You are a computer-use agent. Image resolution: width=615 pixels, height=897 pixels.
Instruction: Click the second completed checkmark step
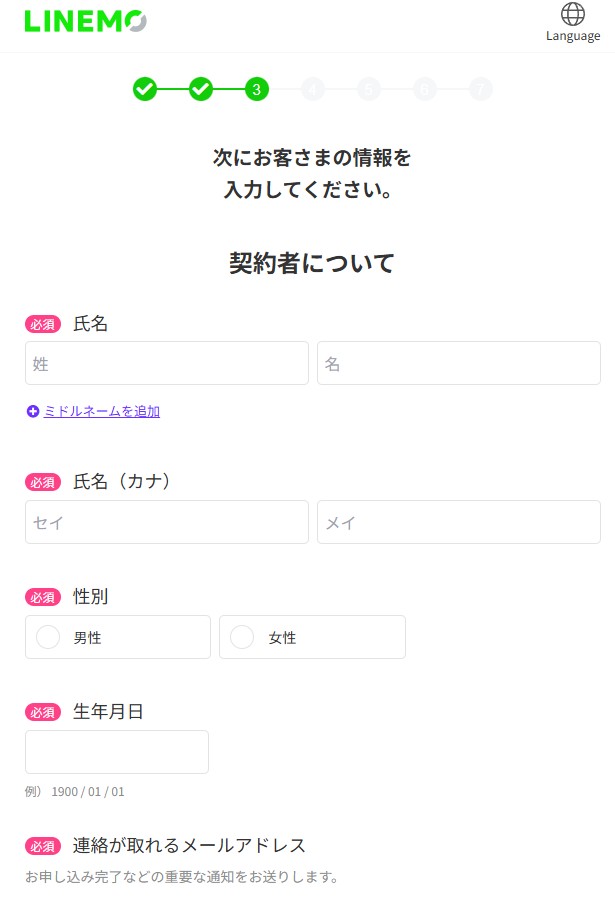pos(201,89)
